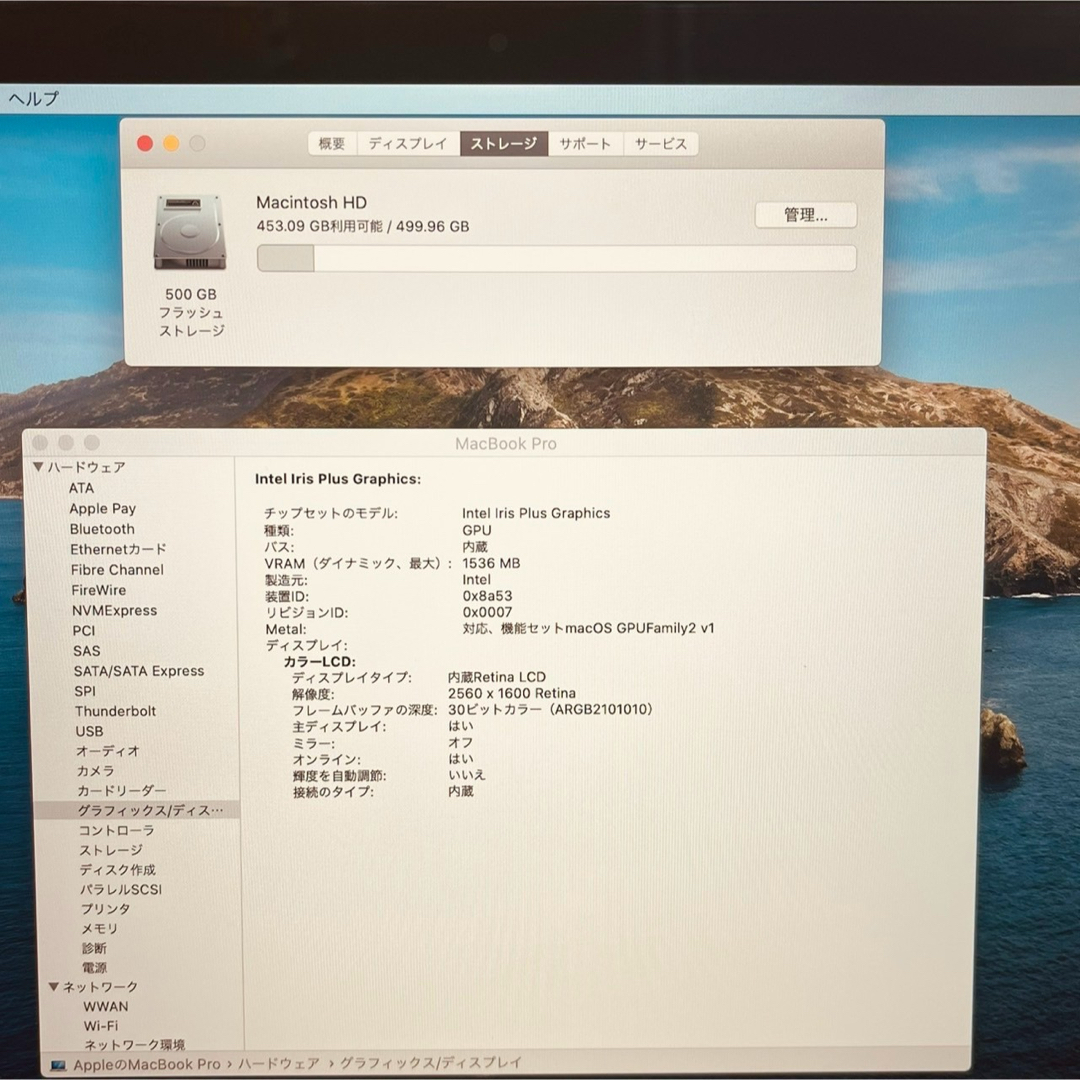Select ストレージ in the System Information sidebar
Image resolution: width=1080 pixels, height=1080 pixels.
111,851
